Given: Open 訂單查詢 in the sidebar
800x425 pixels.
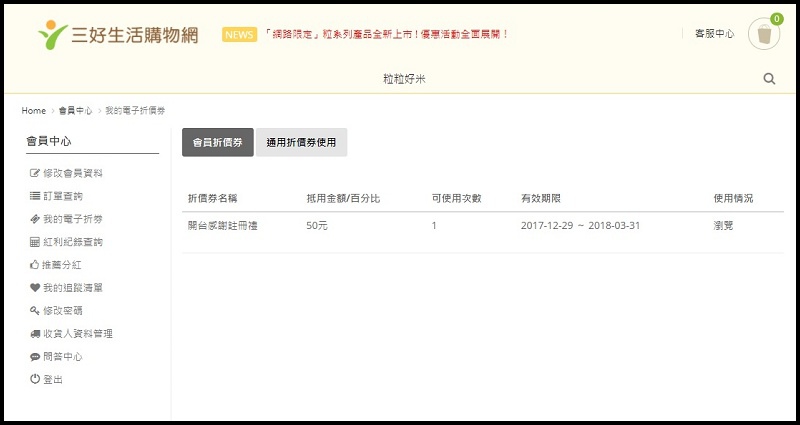Looking at the screenshot, I should click(x=63, y=196).
